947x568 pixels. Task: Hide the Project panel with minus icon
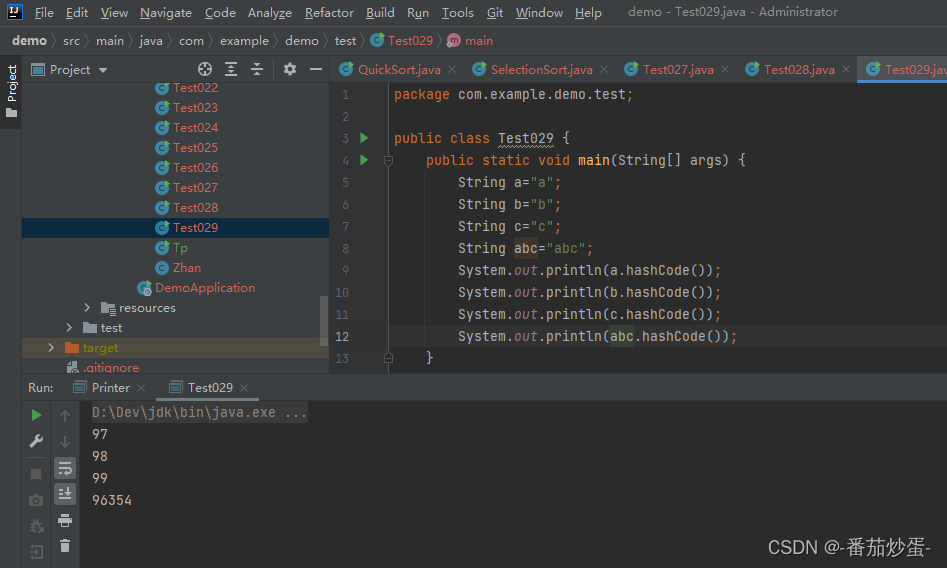(x=316, y=69)
